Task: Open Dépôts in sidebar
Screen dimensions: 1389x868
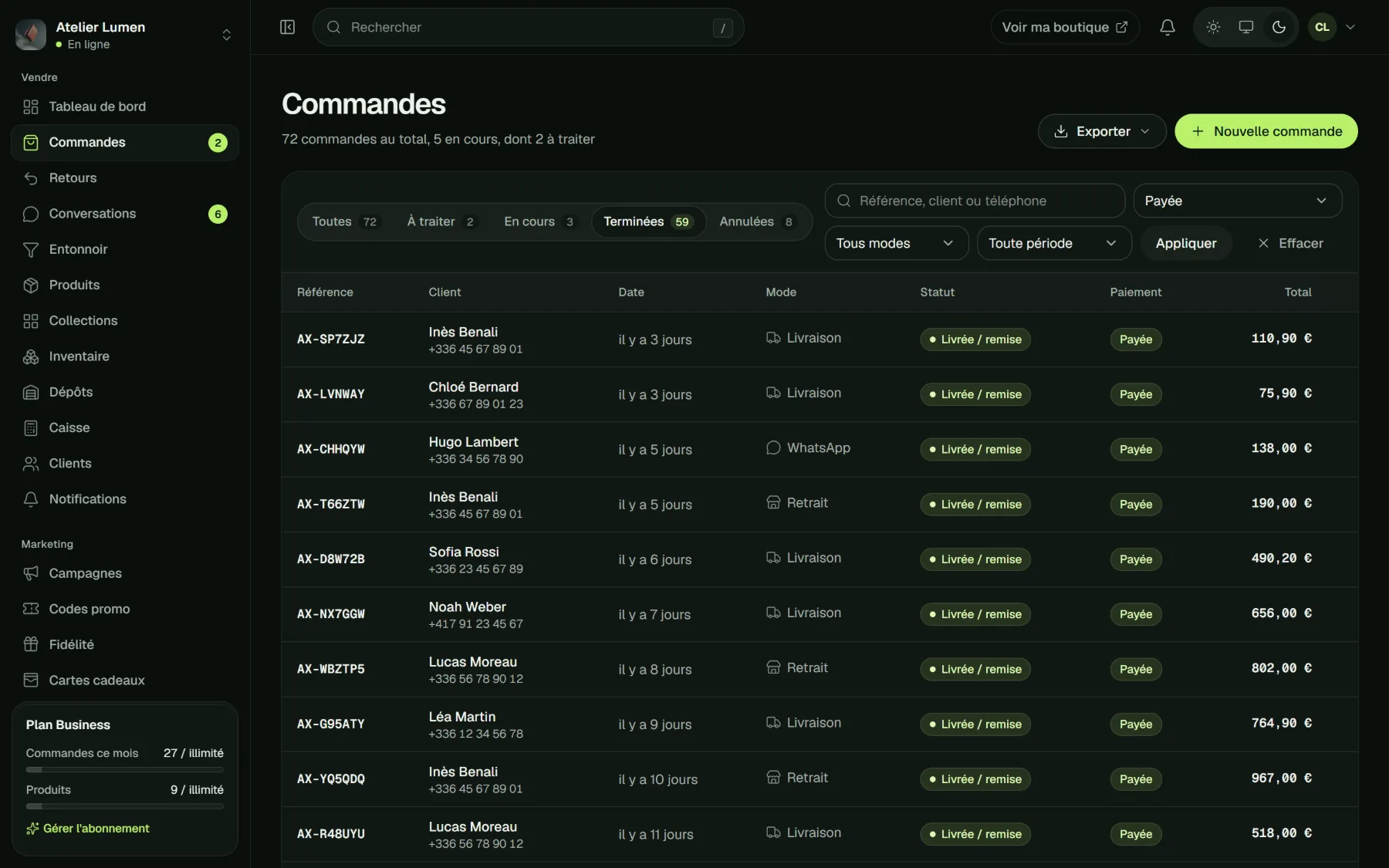Action: [125, 392]
